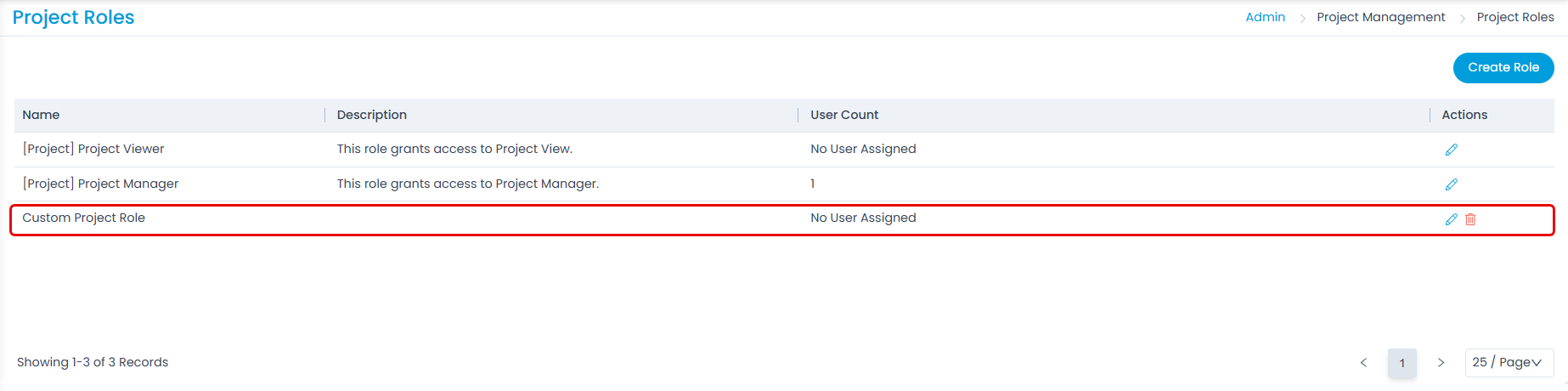Sort by the Name column header

41,115
